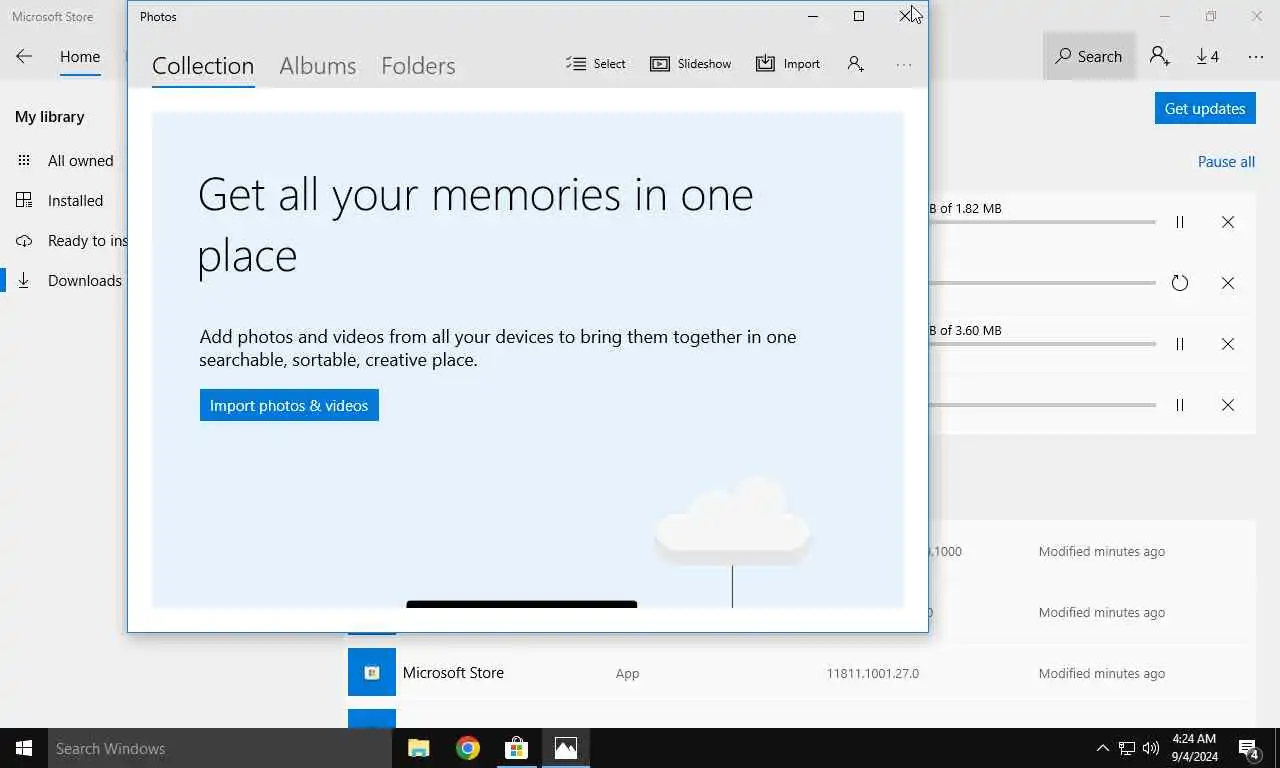
Task: Select All owned in My library
Action: point(64,160)
